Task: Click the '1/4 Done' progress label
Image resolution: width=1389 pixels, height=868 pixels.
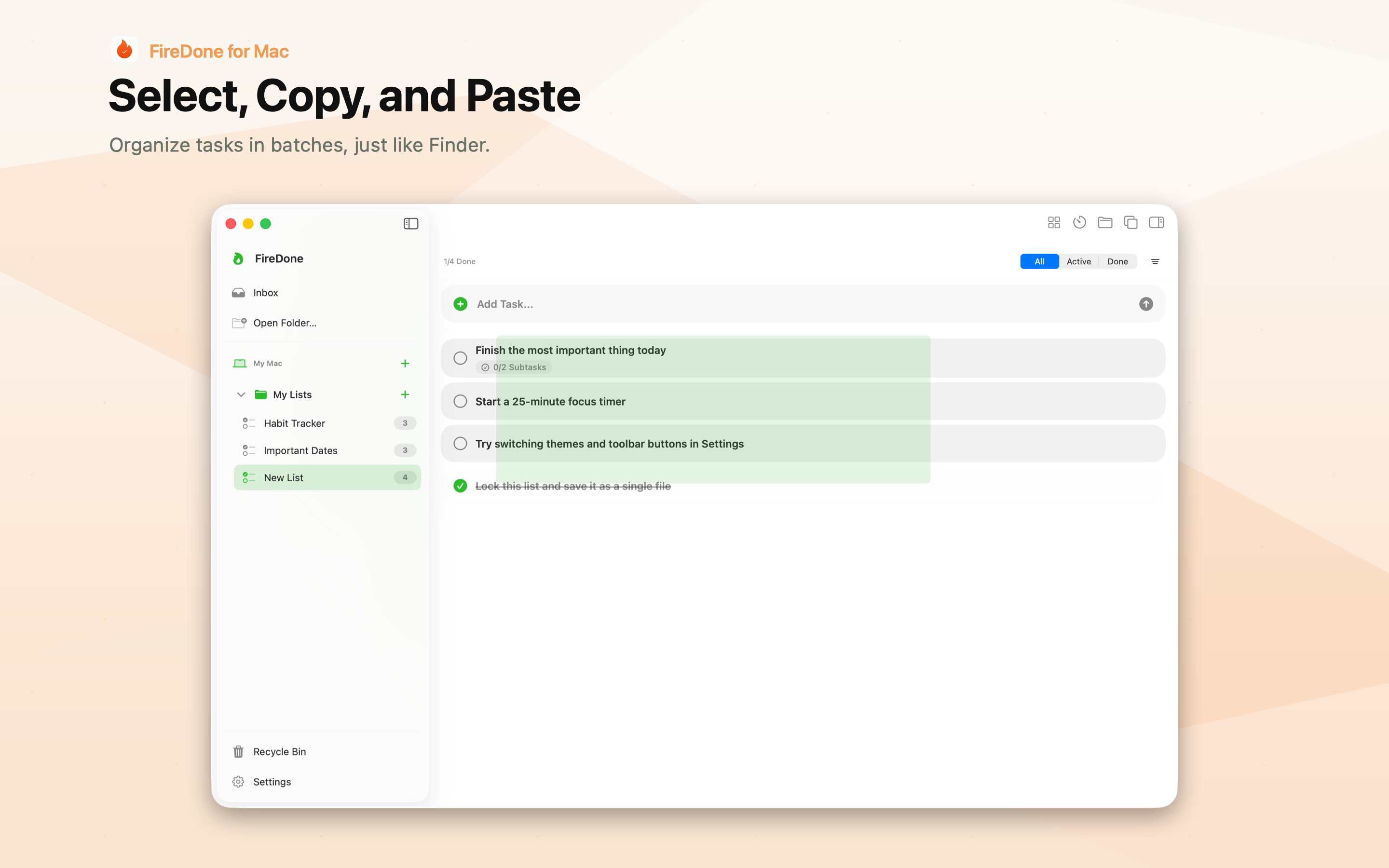Action: click(460, 262)
